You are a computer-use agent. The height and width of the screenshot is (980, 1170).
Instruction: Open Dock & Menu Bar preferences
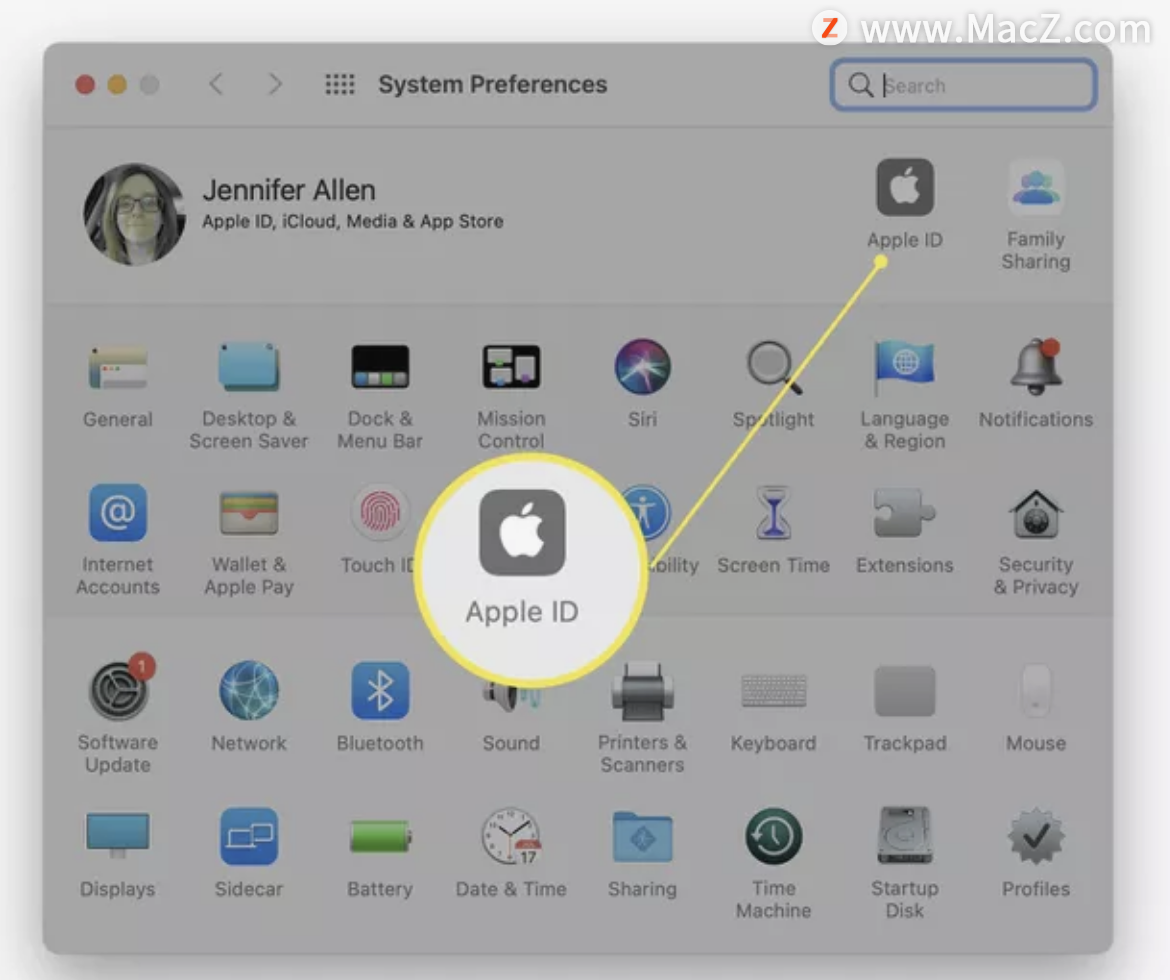(380, 366)
